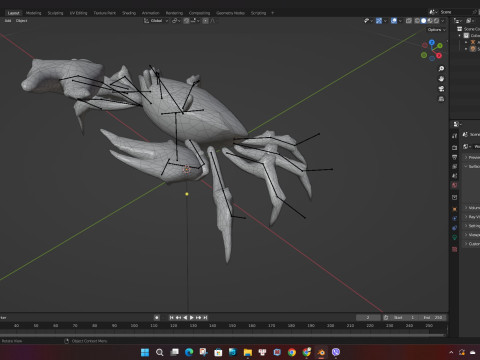Switch to the Geometry Nodes tab
480x360 pixels.
tap(230, 13)
